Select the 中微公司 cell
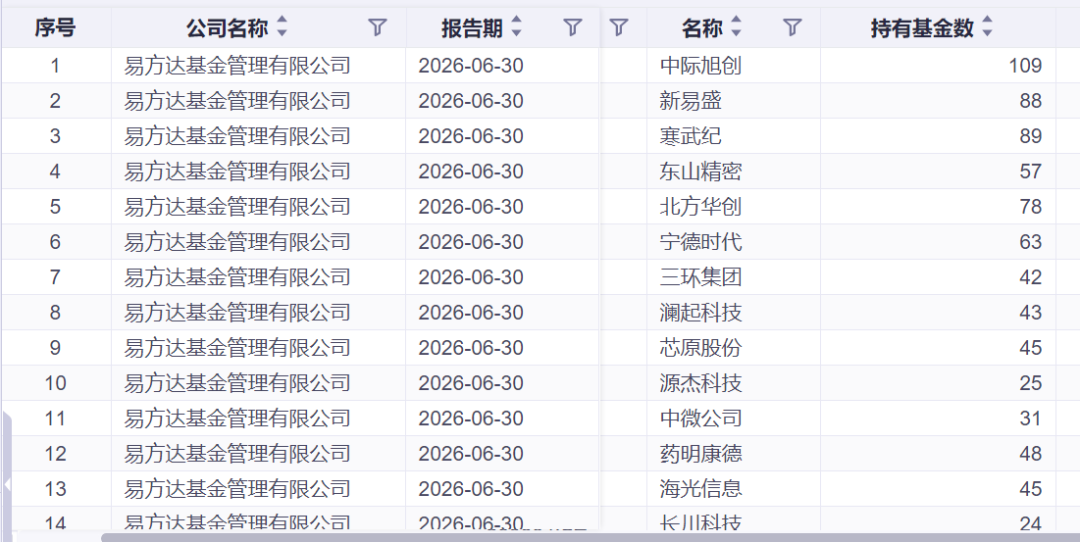The height and width of the screenshot is (542, 1080). coord(734,418)
